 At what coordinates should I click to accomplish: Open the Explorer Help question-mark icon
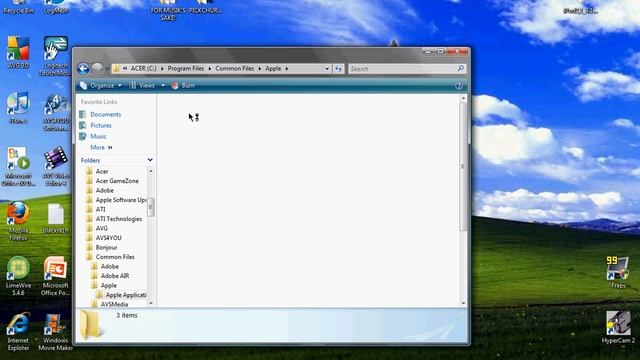[x=459, y=86]
